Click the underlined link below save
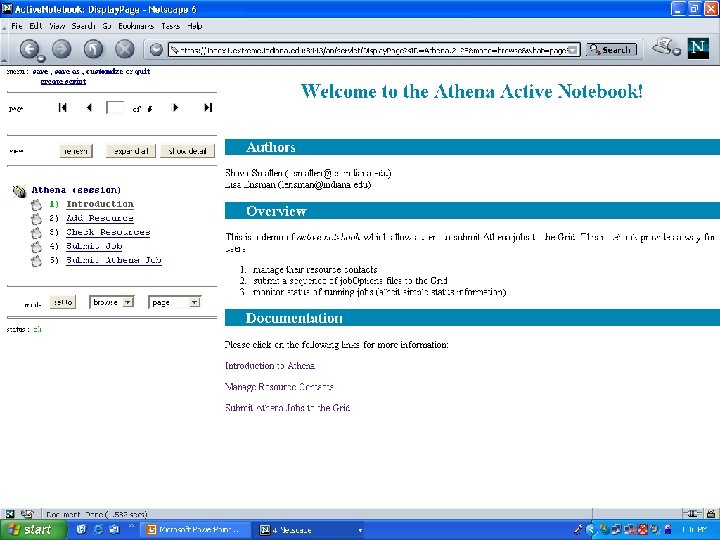 coord(63,82)
